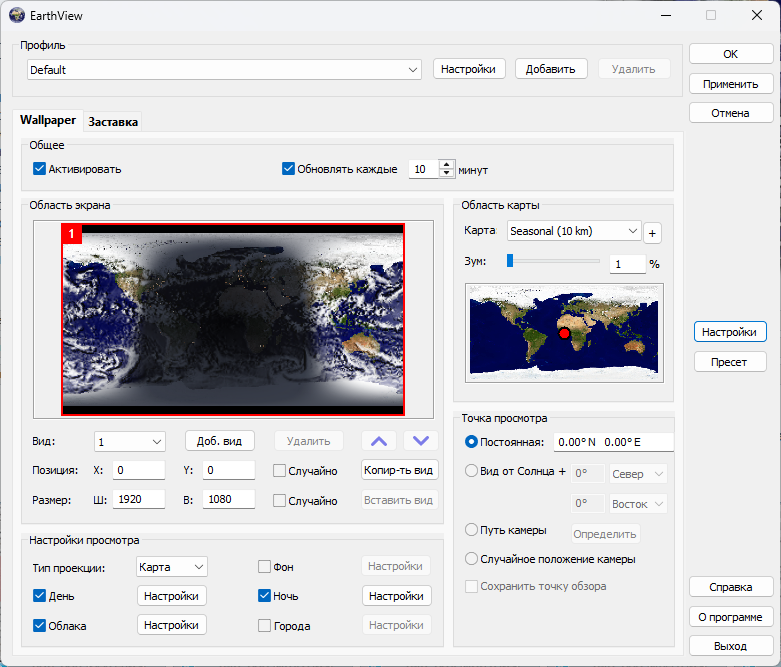Click the plus button next to map dropdown

[x=652, y=232]
